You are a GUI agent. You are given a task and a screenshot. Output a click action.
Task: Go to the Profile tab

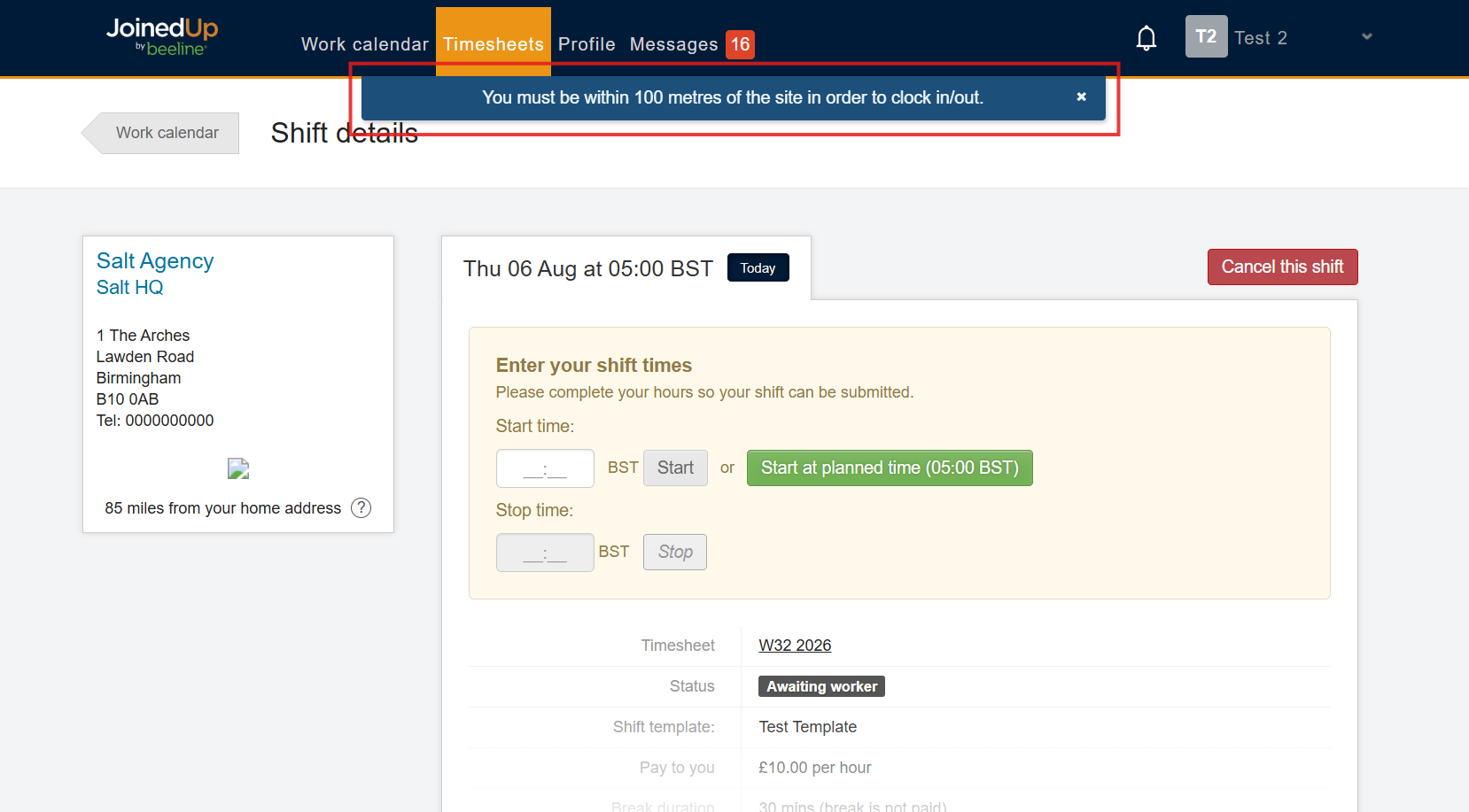point(587,44)
